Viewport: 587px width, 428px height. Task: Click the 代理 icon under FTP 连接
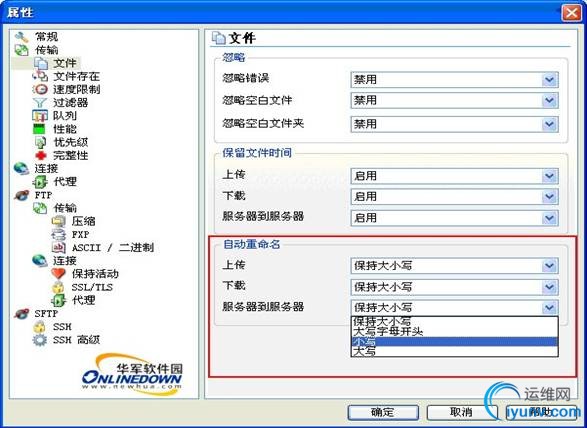[59, 300]
